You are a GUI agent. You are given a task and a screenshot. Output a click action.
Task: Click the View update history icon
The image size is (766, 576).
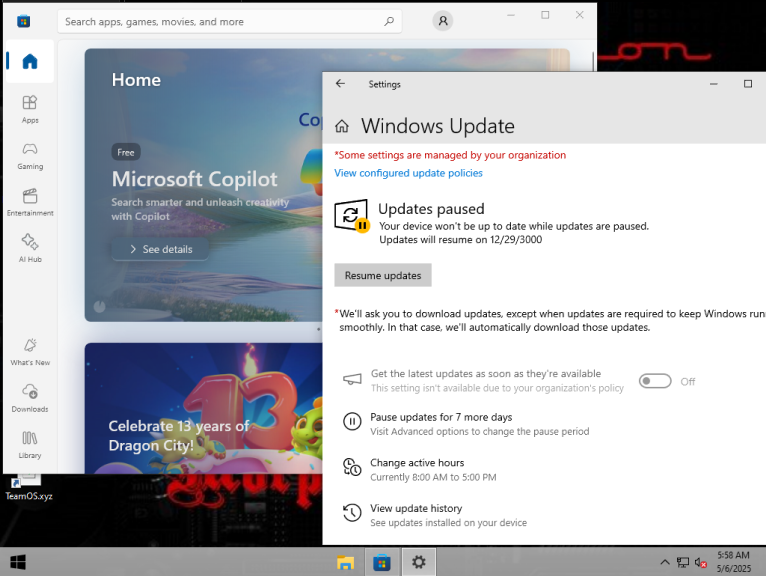[352, 512]
